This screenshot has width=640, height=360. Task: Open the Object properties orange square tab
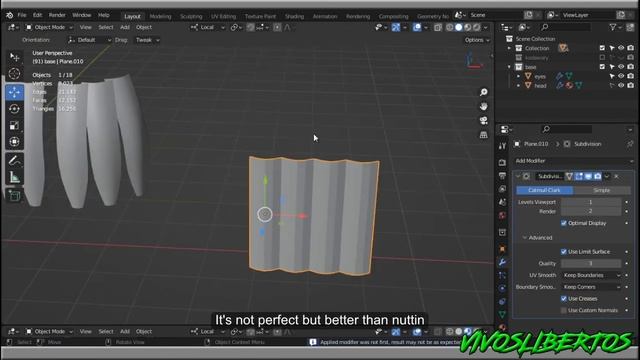[x=502, y=249]
